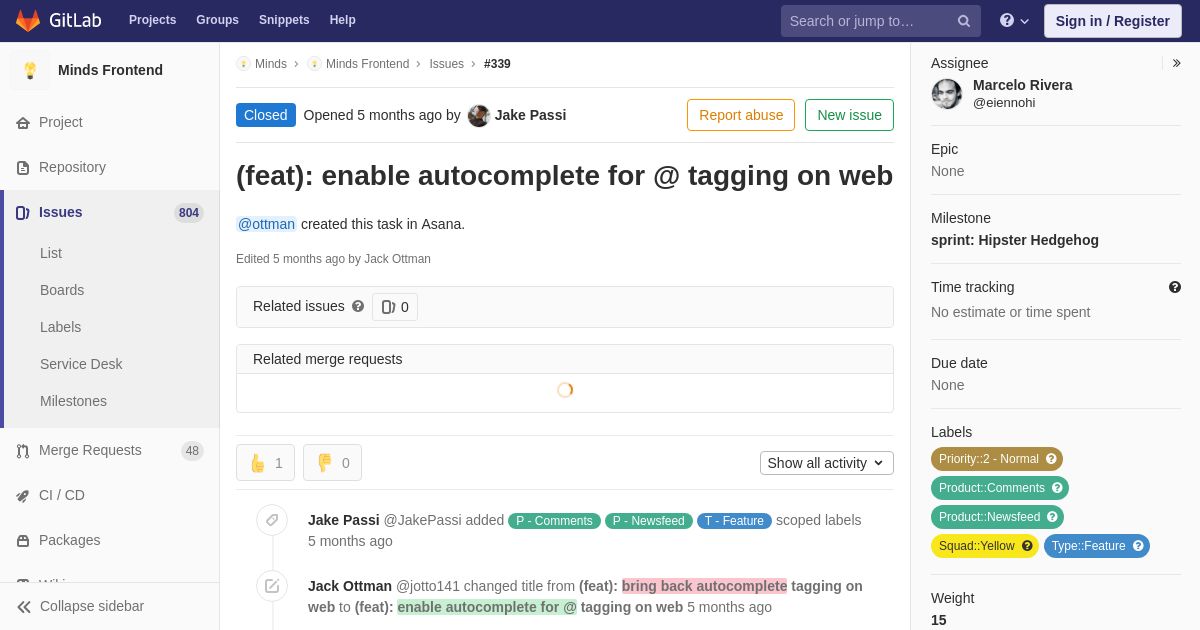Viewport: 1200px width, 630px height.
Task: Select List under Issues
Action: coord(51,253)
